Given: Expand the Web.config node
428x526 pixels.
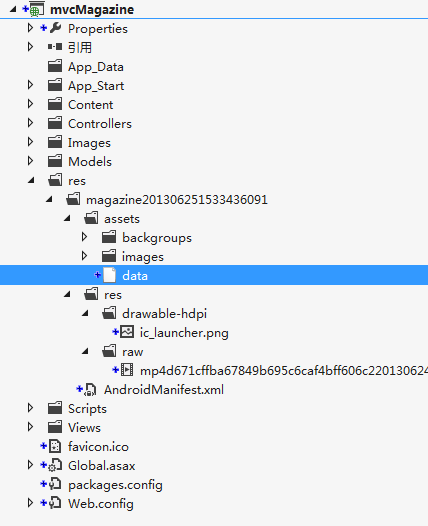Looking at the screenshot, I should pyautogui.click(x=30, y=503).
